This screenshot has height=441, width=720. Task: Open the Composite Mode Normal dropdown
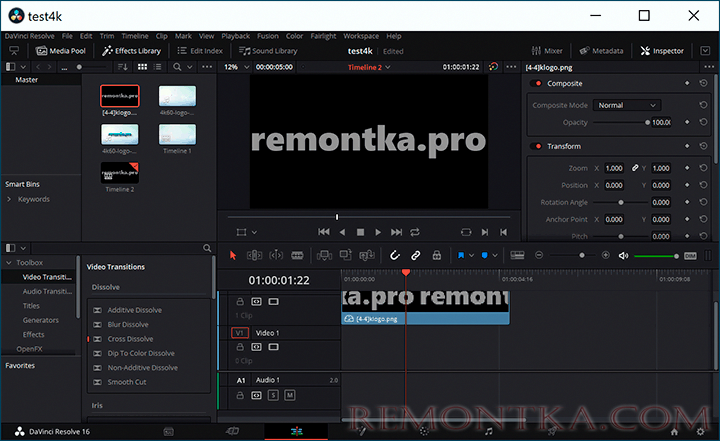(627, 105)
